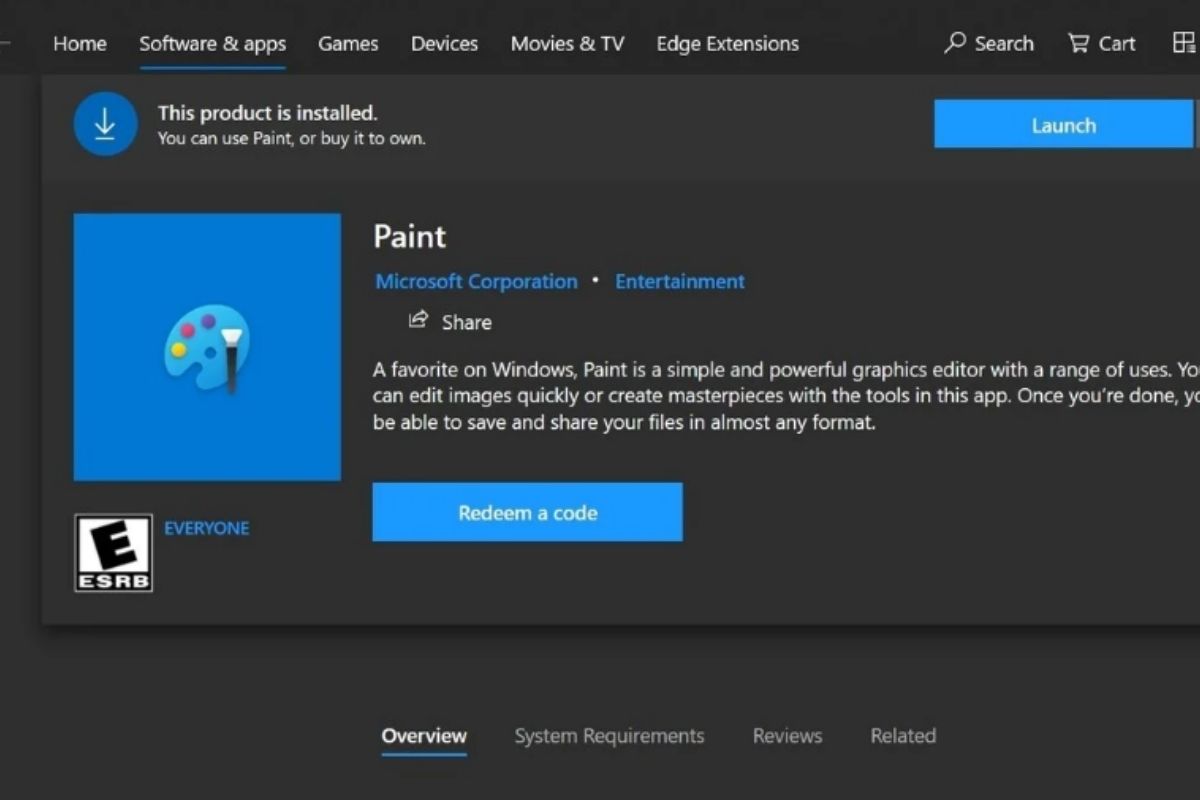Open the System Requirements tab
This screenshot has height=800, width=1200.
click(x=609, y=736)
